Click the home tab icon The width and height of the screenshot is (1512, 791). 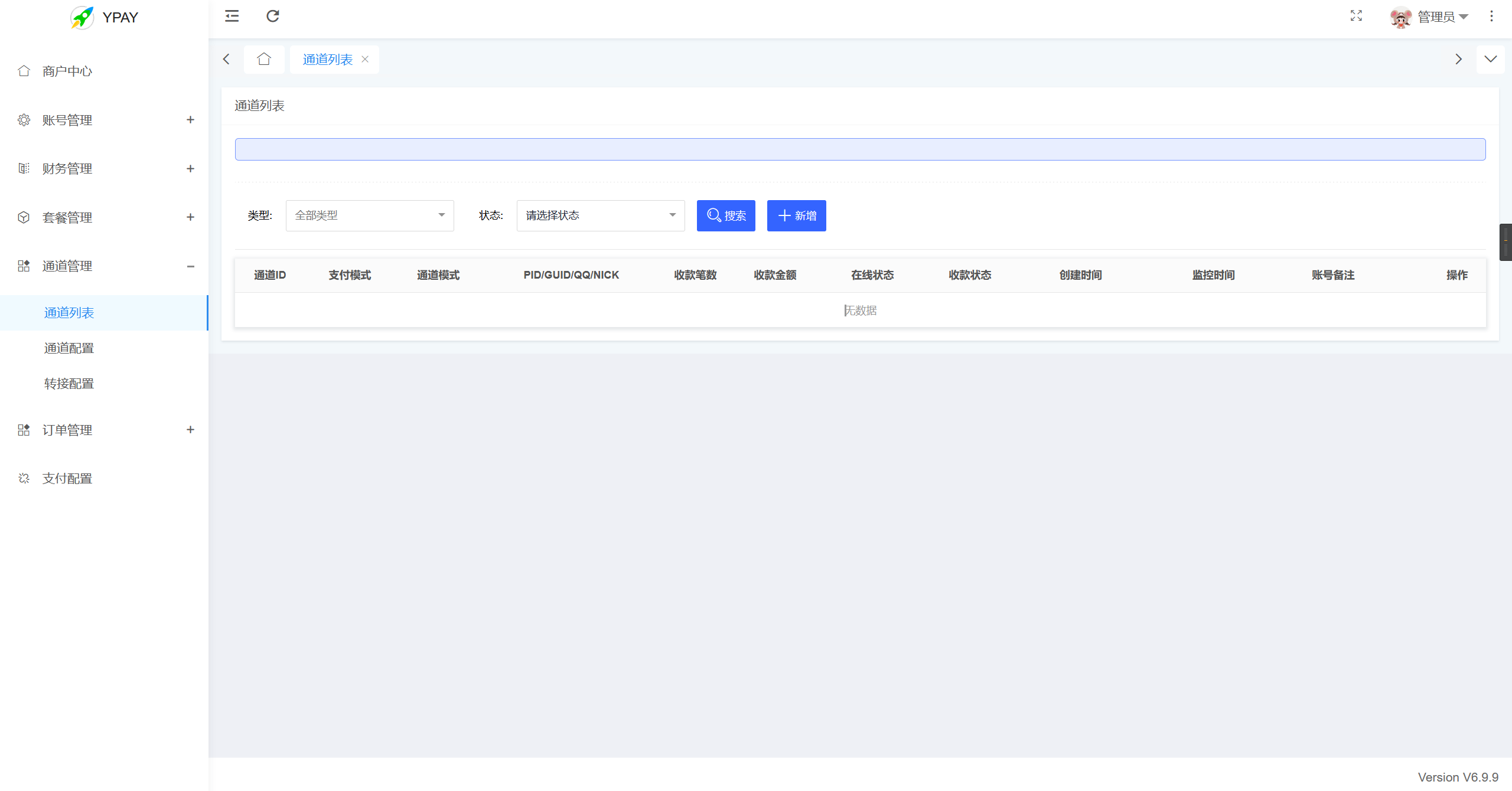[263, 59]
